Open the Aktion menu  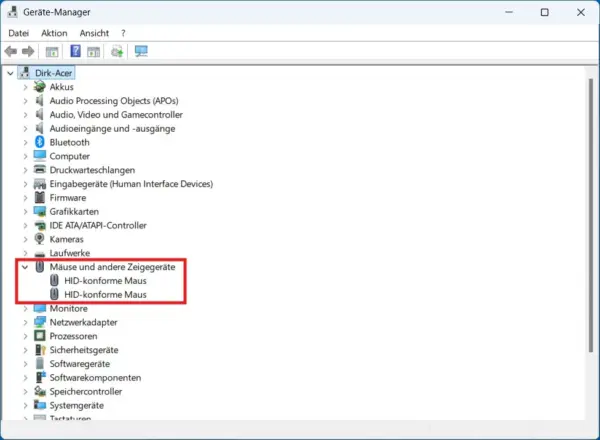point(54,33)
